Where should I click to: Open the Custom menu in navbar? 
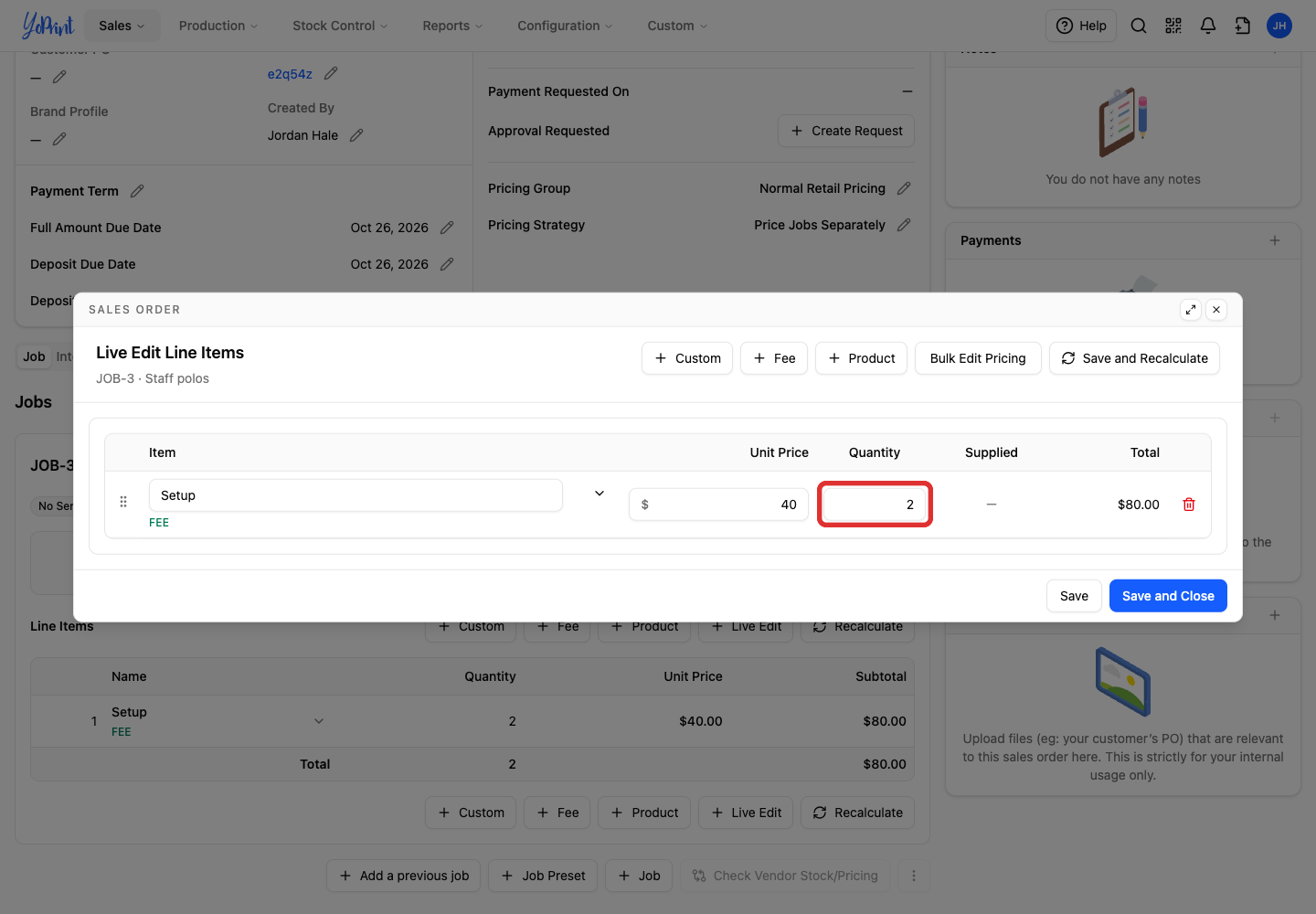click(677, 26)
